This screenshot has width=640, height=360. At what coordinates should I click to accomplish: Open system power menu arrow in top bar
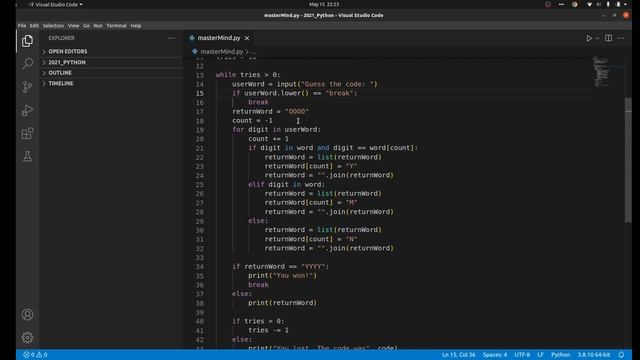click(x=625, y=4)
